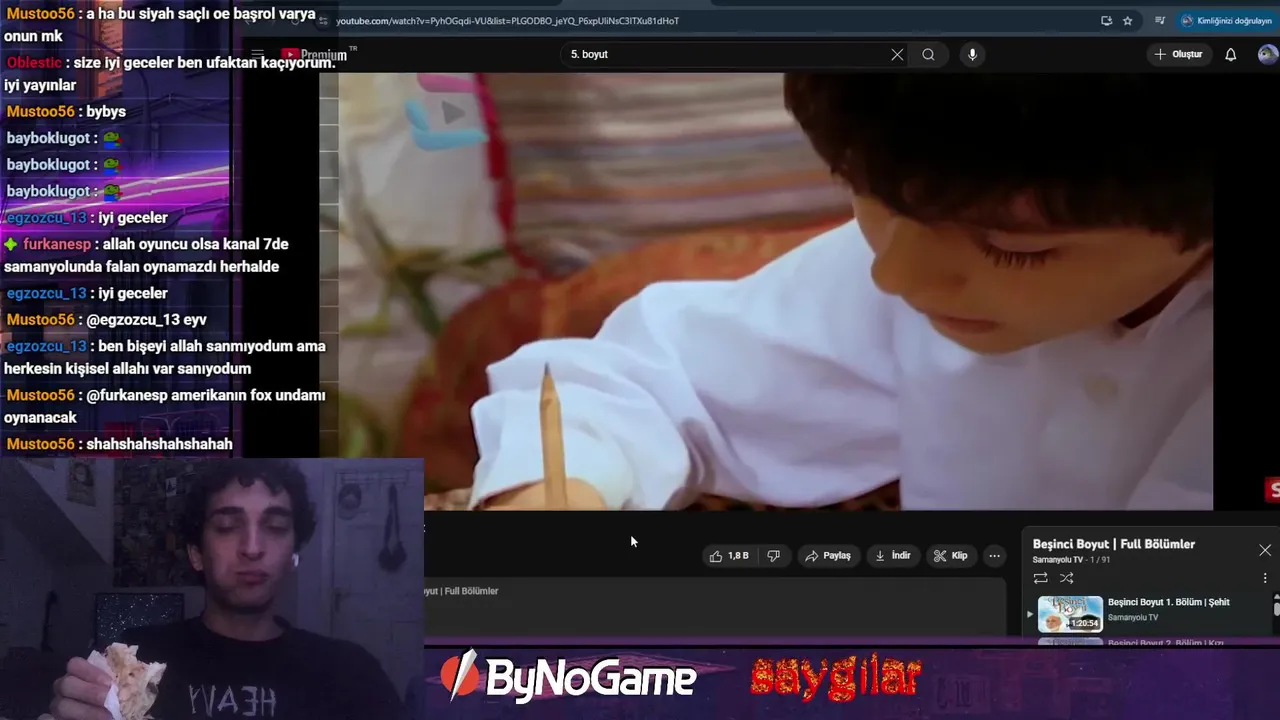Click the YouTube search magnifier button
This screenshot has height=720, width=1280.
[x=928, y=55]
